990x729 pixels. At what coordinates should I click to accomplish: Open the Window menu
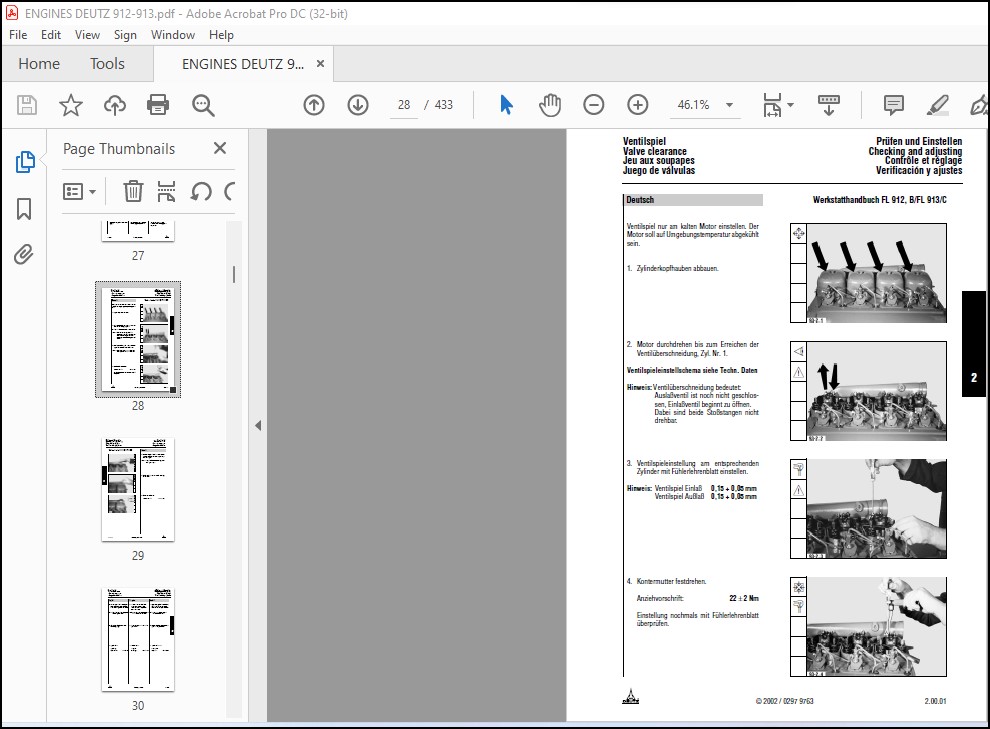coord(172,35)
